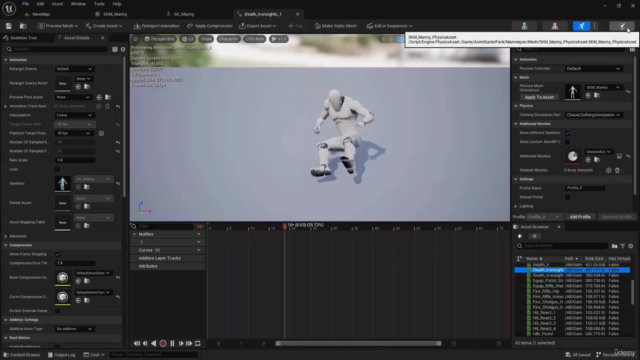Click Reimport Animation button
Image resolution: width=640 pixels, height=360 pixels.
157,26
